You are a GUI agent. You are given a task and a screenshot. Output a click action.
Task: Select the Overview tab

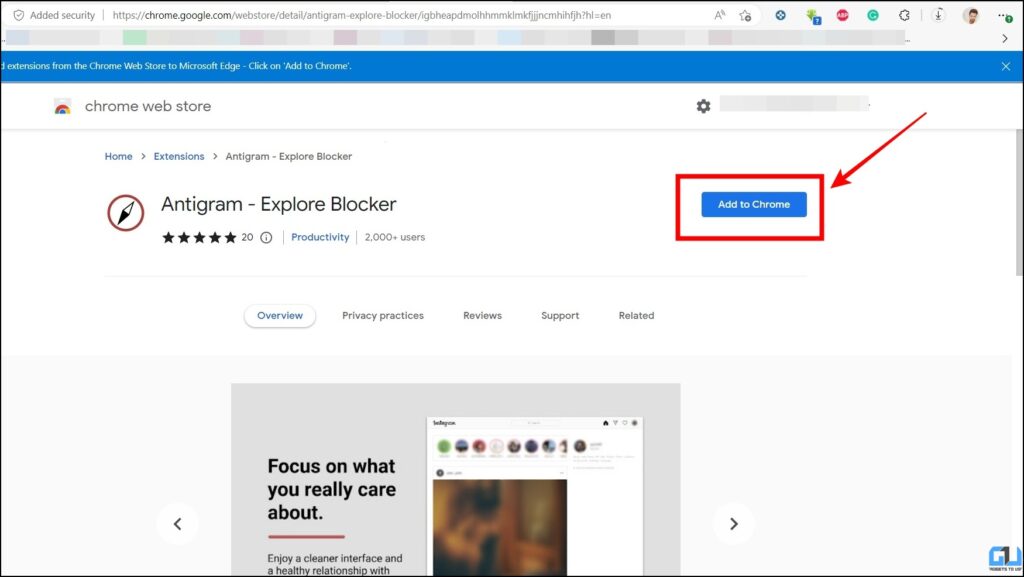[280, 315]
